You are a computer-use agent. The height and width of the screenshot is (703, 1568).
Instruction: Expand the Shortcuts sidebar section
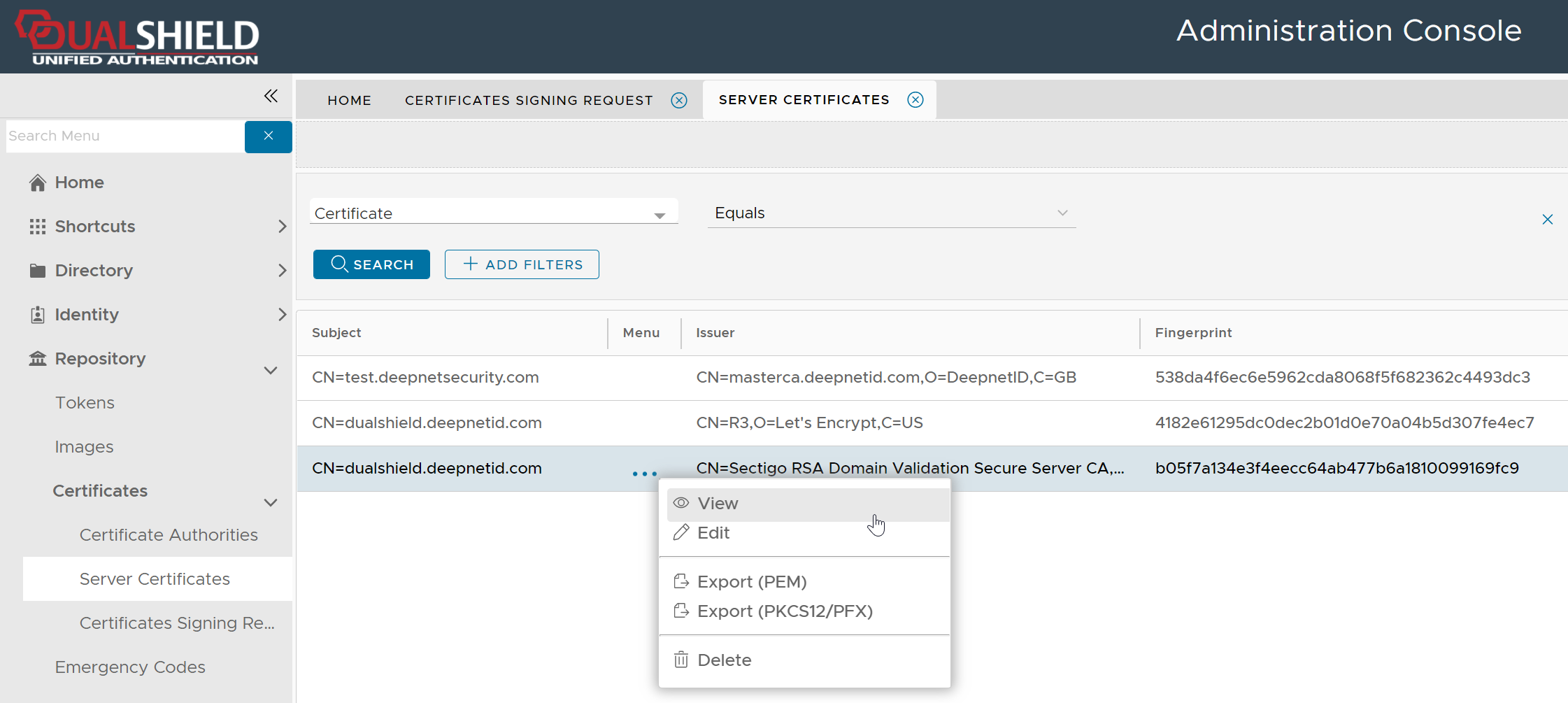click(282, 227)
